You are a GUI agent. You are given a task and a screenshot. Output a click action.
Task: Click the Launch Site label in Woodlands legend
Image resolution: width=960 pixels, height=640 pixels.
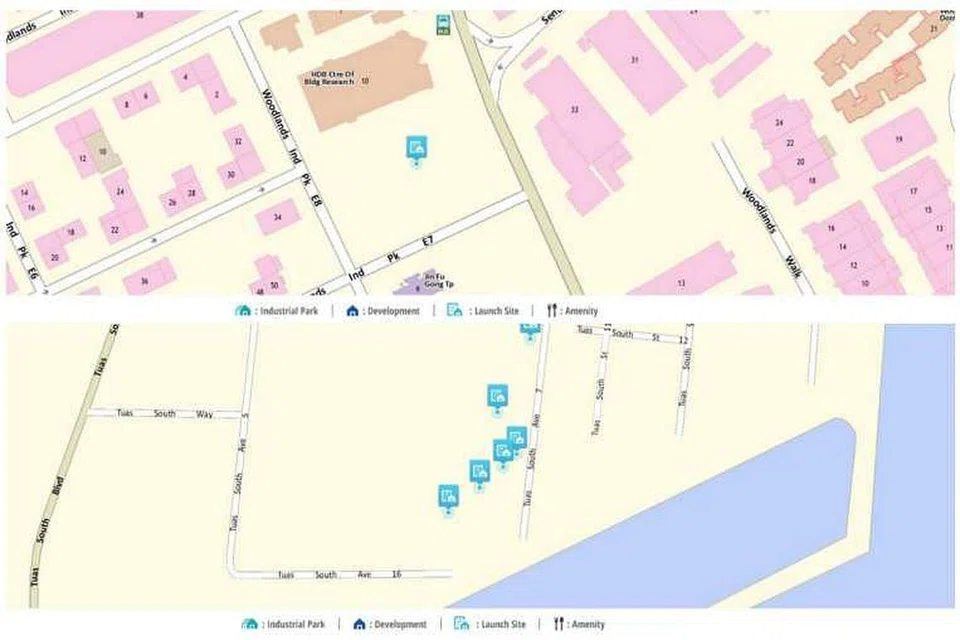pyautogui.click(x=497, y=311)
